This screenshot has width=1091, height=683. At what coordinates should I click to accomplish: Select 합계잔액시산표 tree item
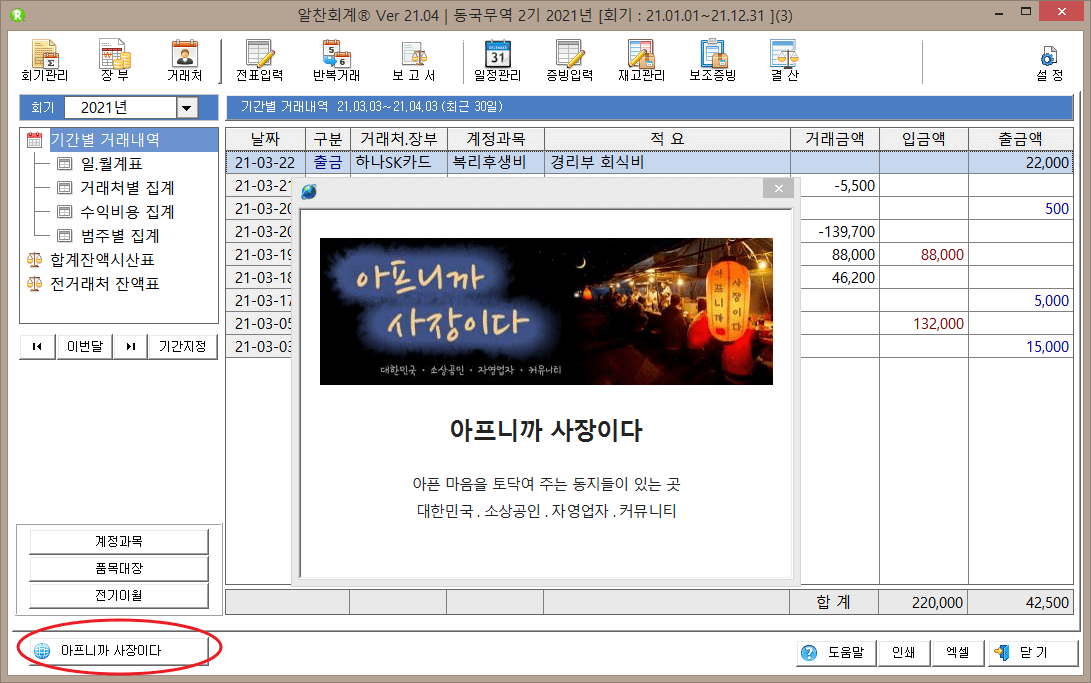pos(102,260)
